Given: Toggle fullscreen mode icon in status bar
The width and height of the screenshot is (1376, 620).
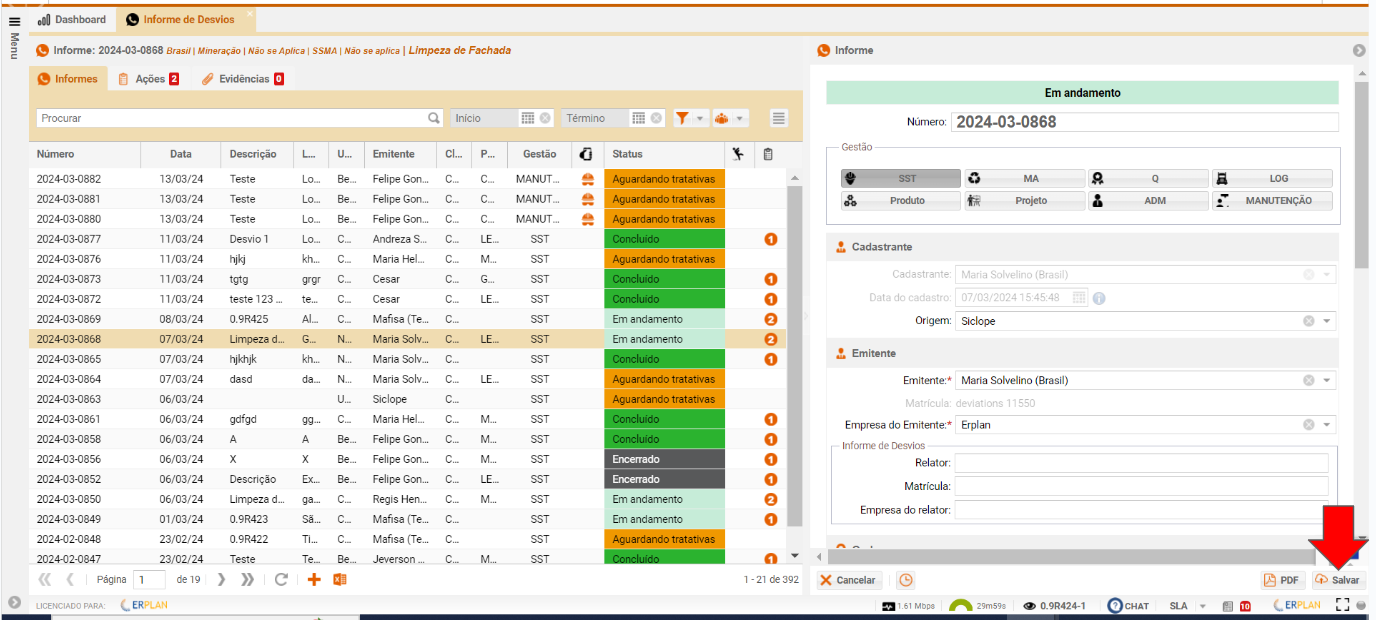Looking at the screenshot, I should 1343,605.
